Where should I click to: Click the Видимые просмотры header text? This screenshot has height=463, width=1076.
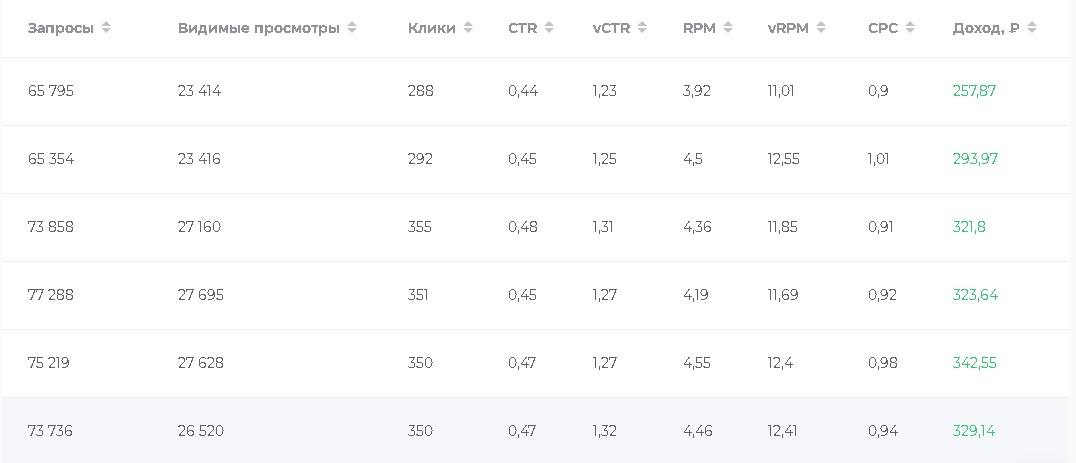[x=258, y=28]
